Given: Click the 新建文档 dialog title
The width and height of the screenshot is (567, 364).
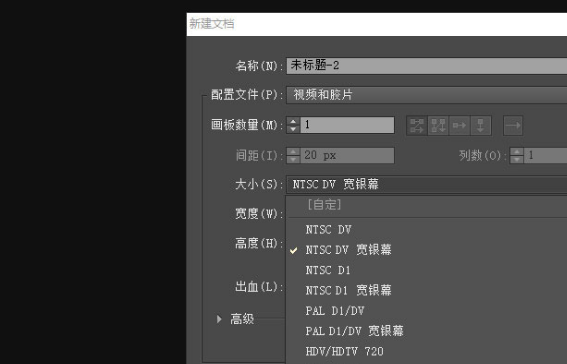Looking at the screenshot, I should pyautogui.click(x=212, y=24).
